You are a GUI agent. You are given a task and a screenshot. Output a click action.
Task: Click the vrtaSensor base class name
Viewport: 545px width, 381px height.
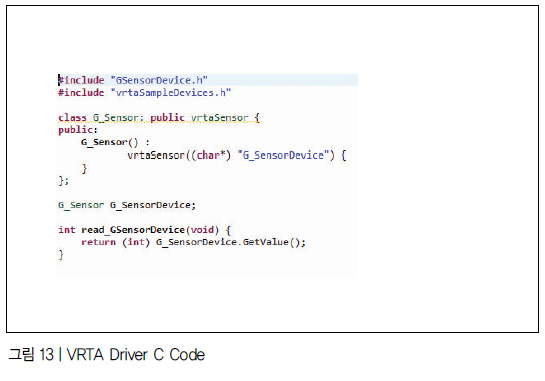point(219,118)
